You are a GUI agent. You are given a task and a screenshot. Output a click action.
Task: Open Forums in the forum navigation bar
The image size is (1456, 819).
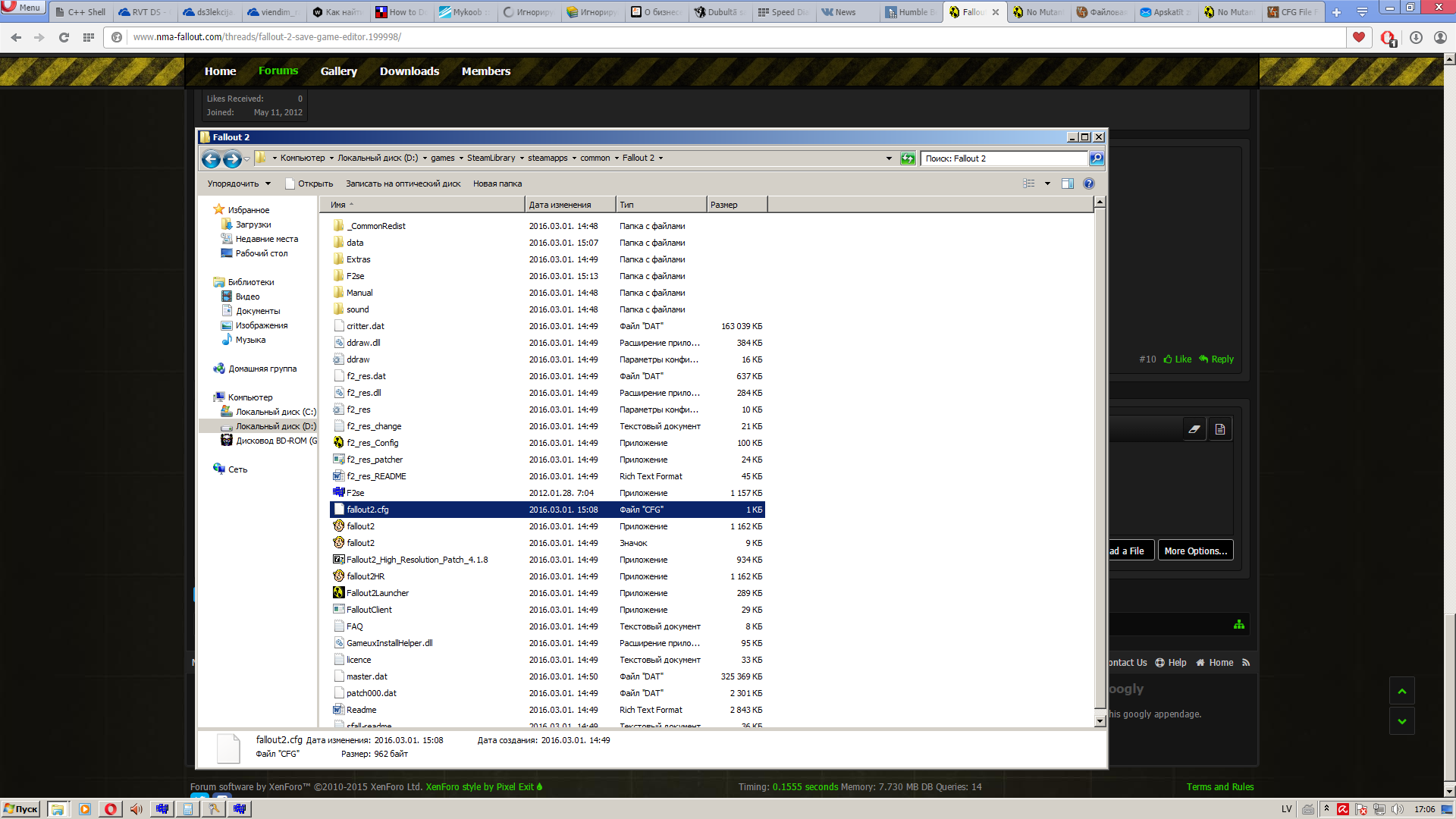278,71
